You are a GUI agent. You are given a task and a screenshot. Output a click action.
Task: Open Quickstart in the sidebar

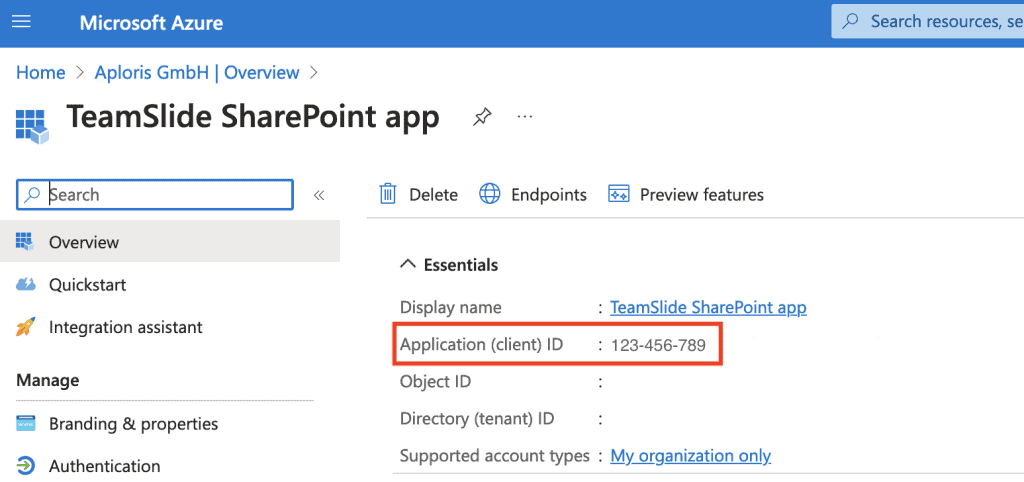pyautogui.click(x=88, y=285)
